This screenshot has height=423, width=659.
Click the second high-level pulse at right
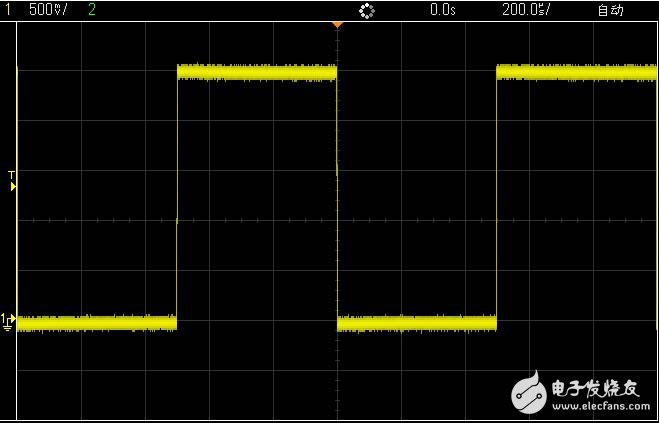tap(576, 72)
